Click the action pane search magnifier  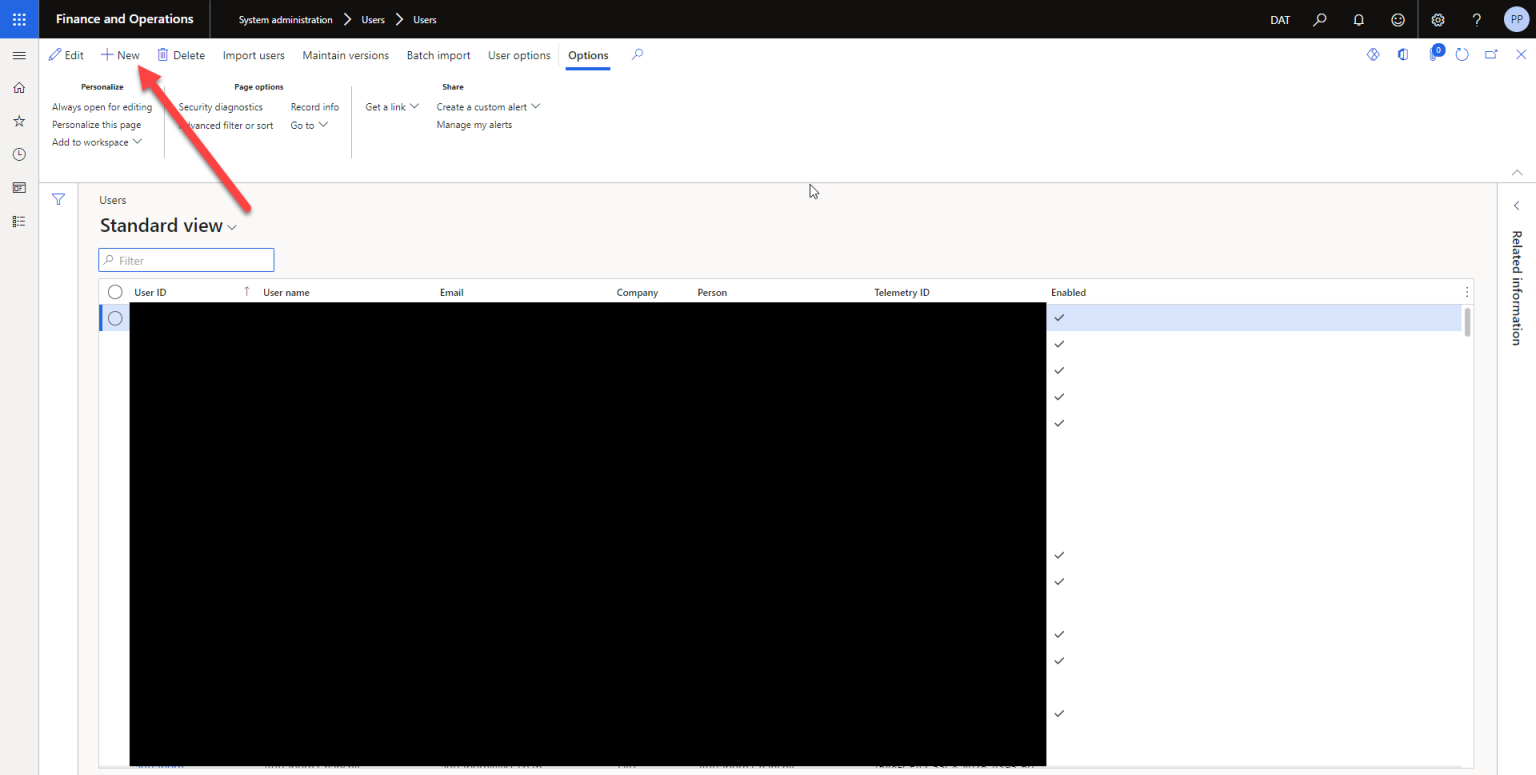[x=637, y=55]
